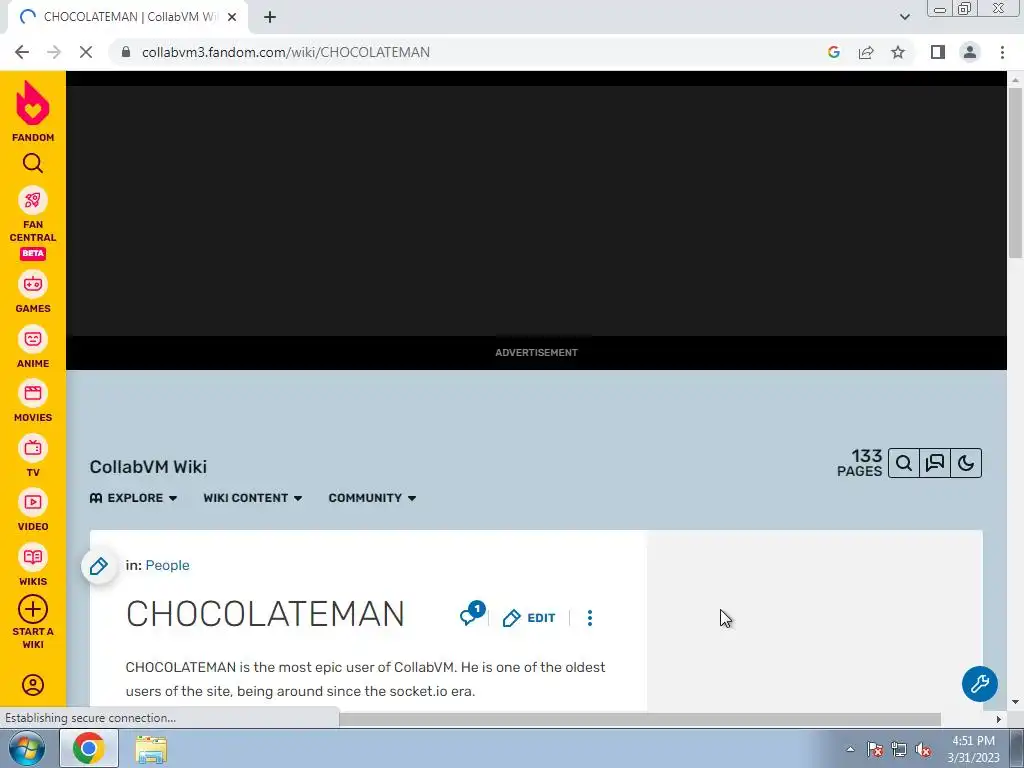Click the vertical page scrollbar thumb
The image size is (1024, 768).
tap(1015, 173)
